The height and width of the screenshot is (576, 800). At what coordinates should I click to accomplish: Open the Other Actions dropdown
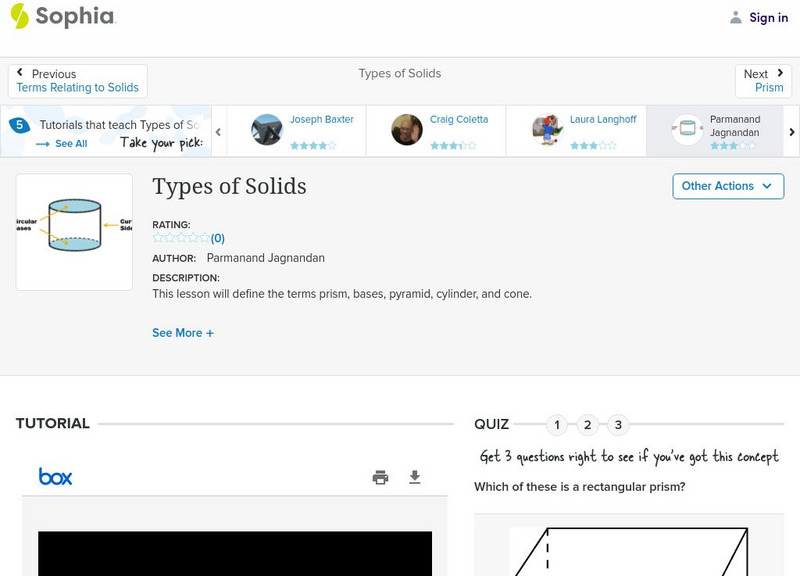[727, 186]
